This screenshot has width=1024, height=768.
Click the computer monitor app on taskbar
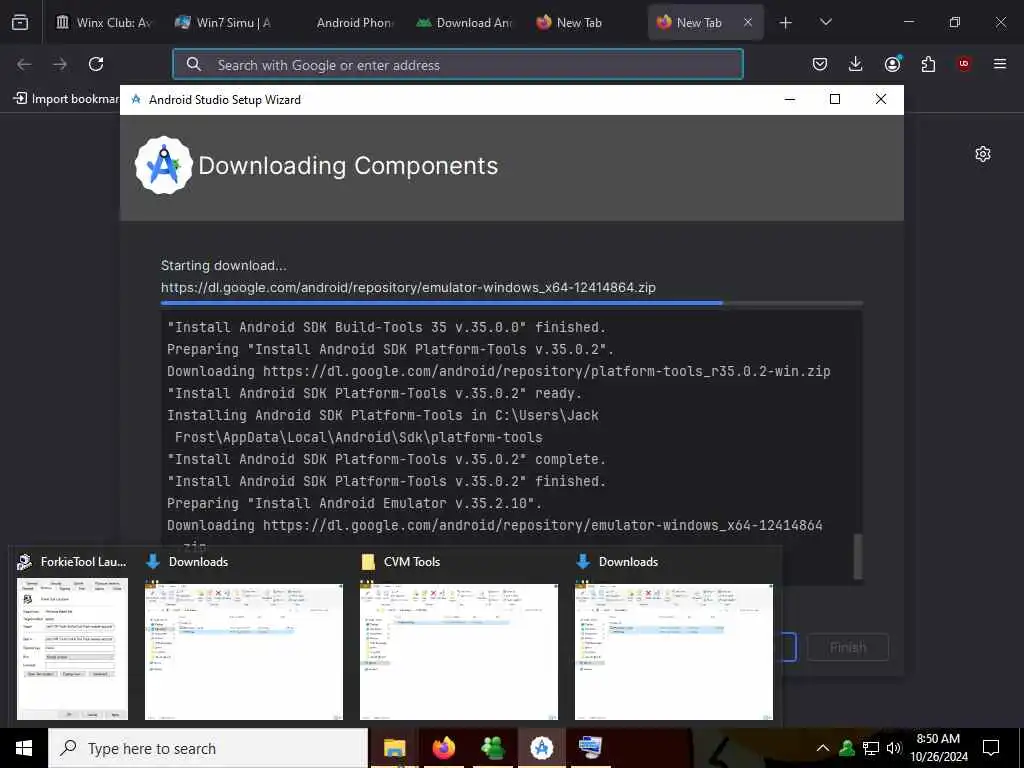590,748
